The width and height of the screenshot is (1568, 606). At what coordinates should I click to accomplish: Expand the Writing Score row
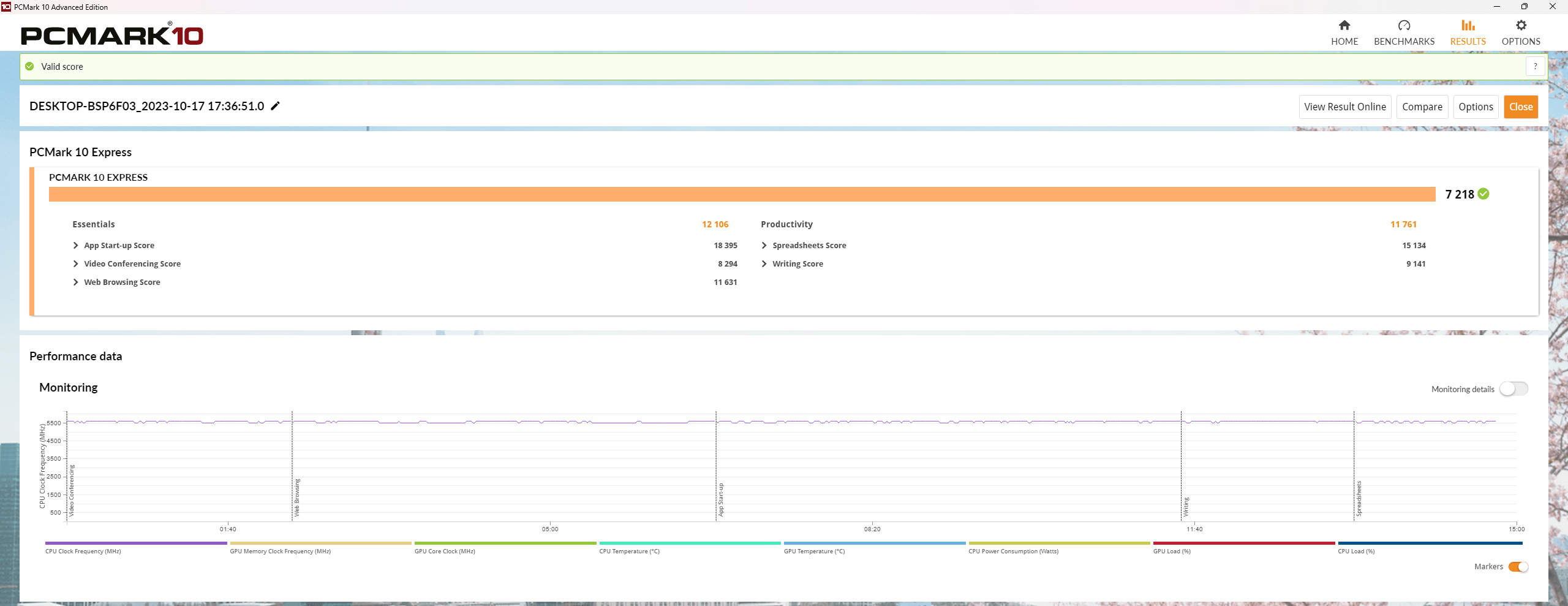764,264
